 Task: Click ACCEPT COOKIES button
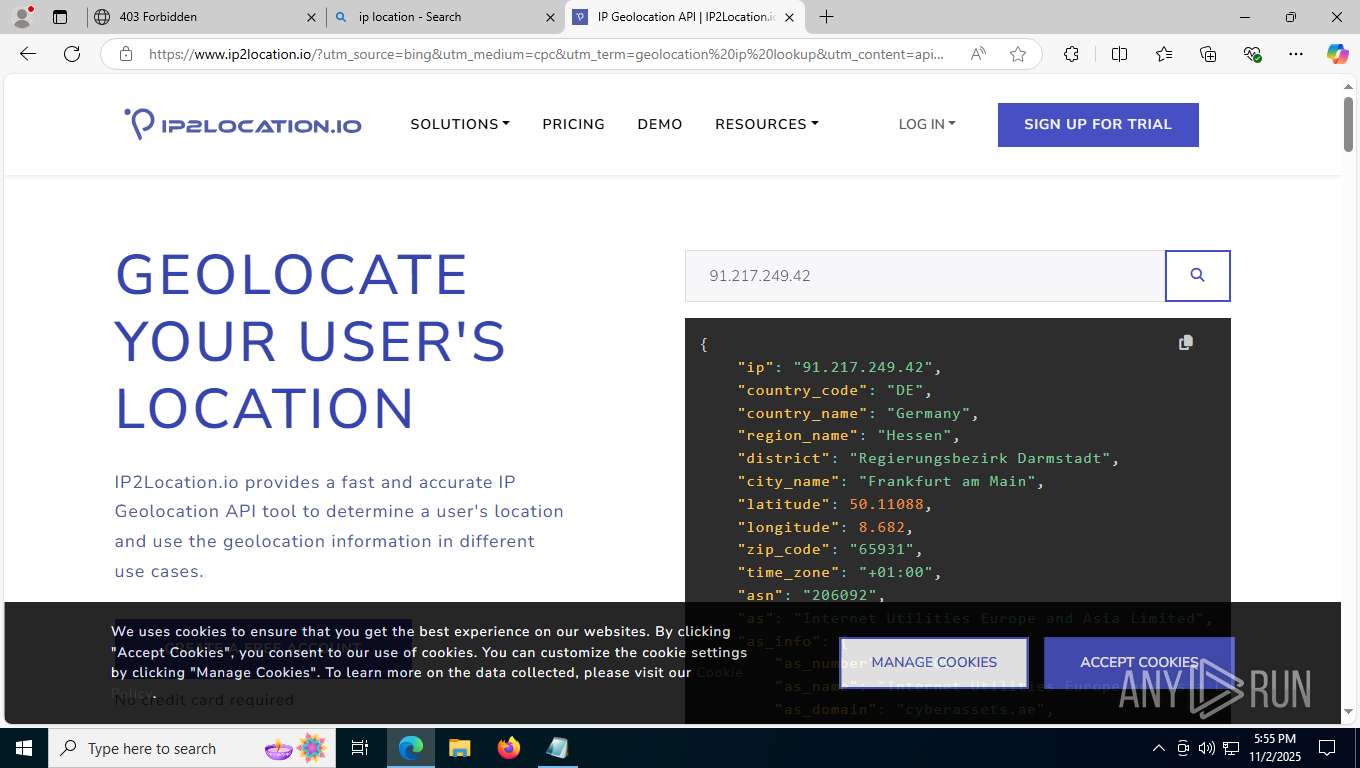pyautogui.click(x=1139, y=662)
